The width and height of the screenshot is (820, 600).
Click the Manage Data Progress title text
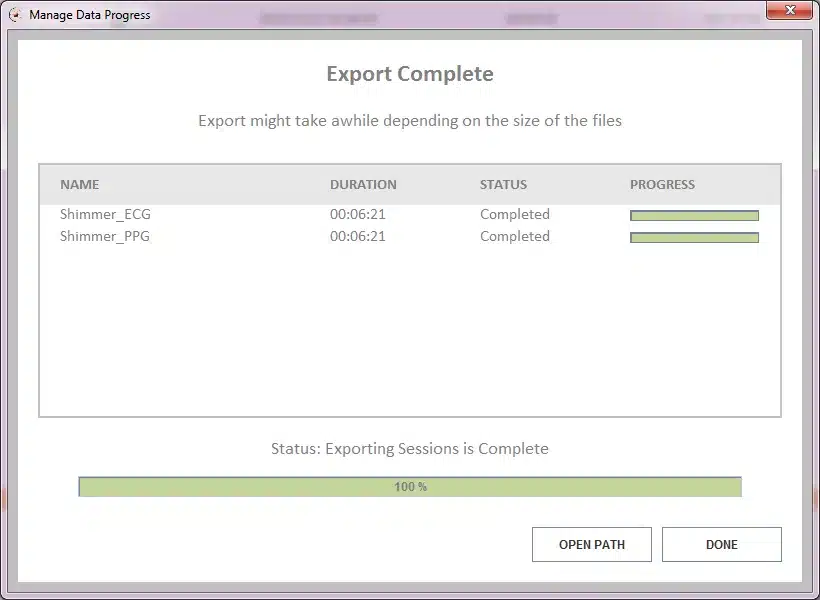[x=89, y=15]
